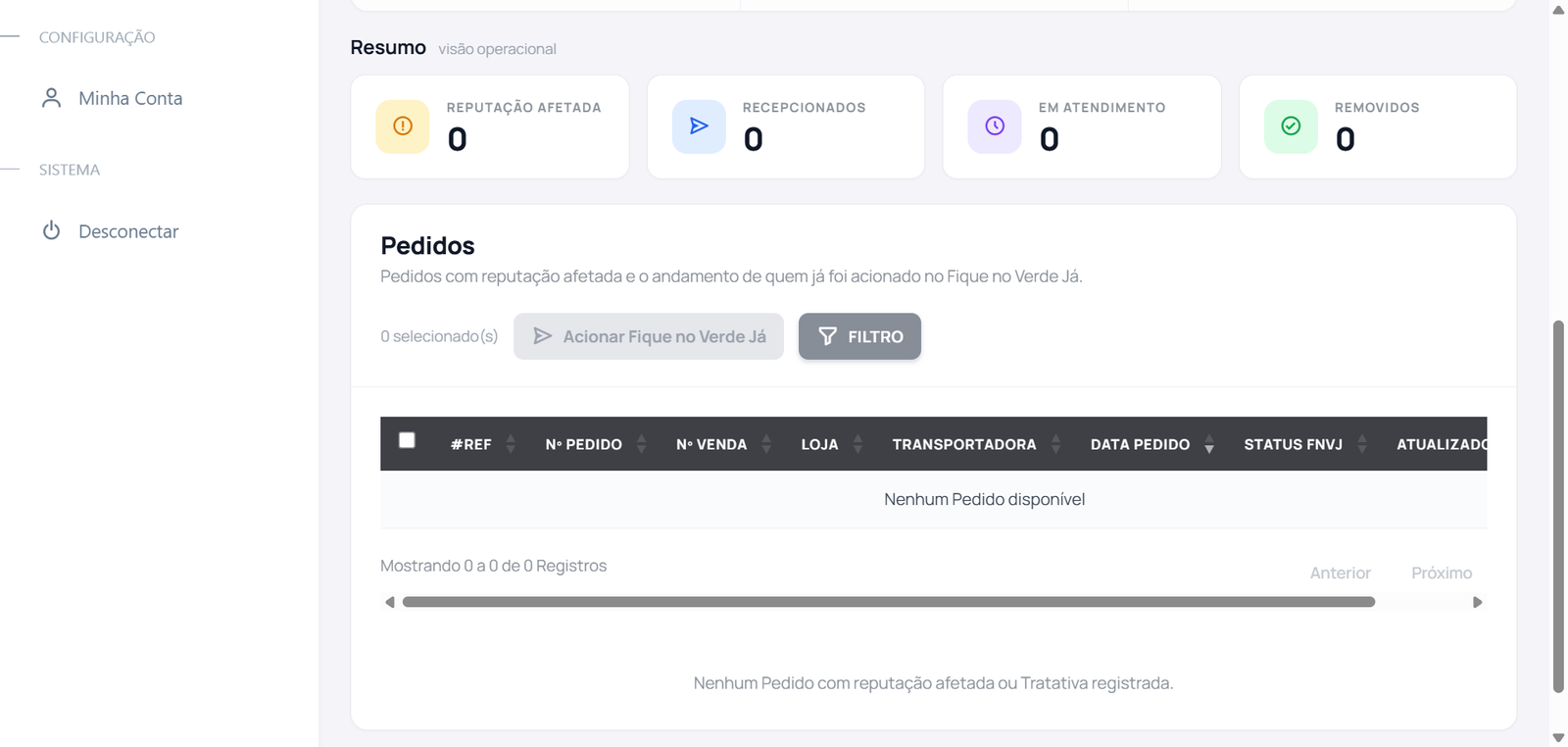Click the green checkmark icon for Removidos
1568x747 pixels.
1291,126
